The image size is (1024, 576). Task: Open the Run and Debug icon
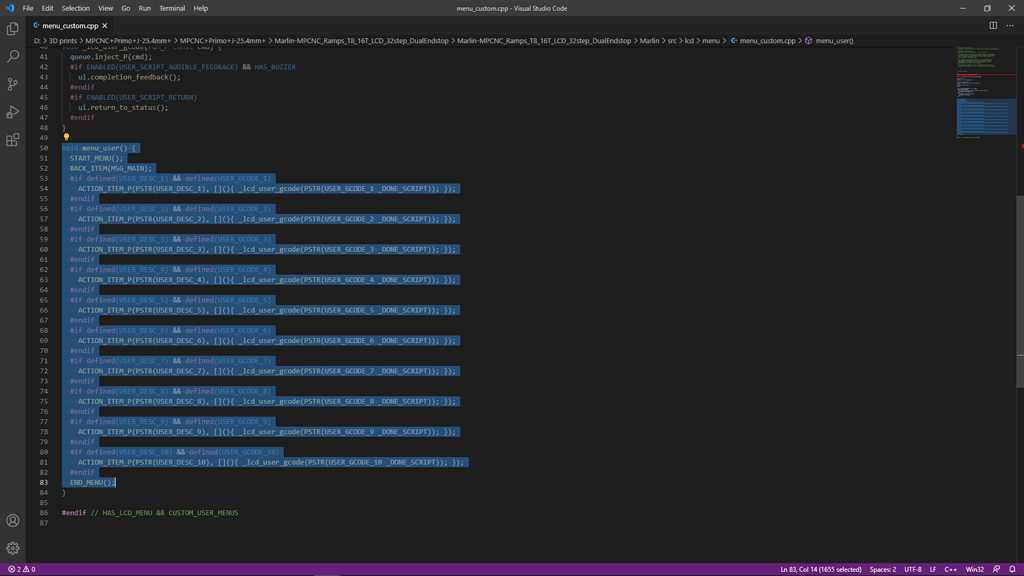click(x=12, y=113)
